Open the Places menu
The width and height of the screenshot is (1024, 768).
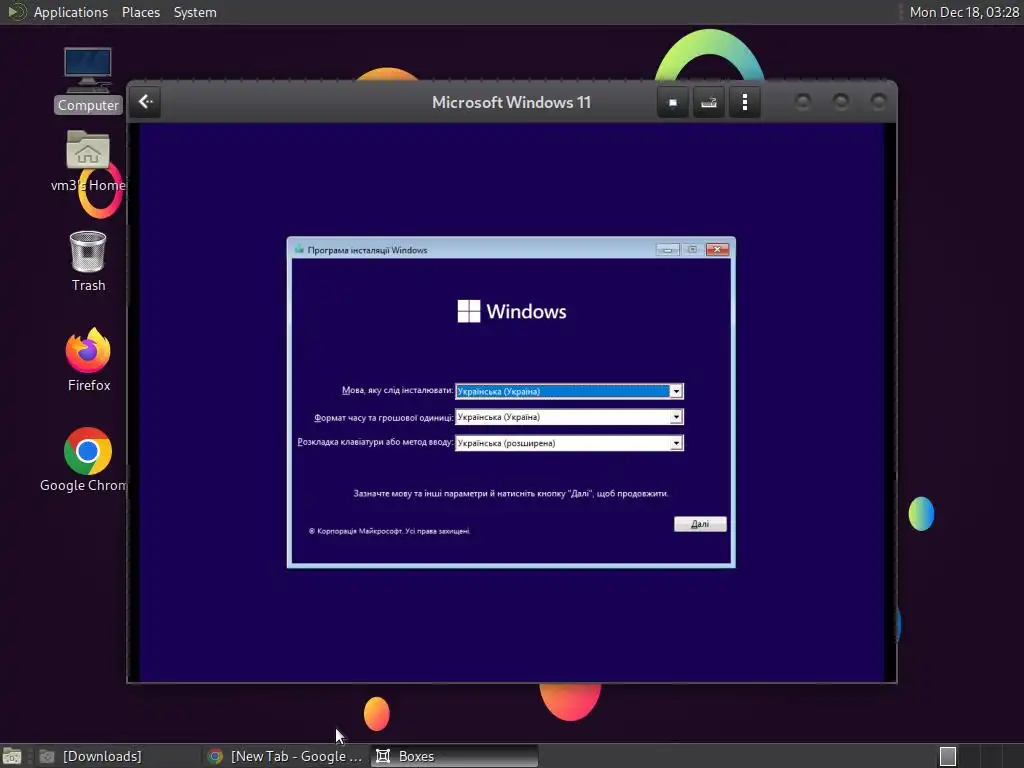pos(141,12)
